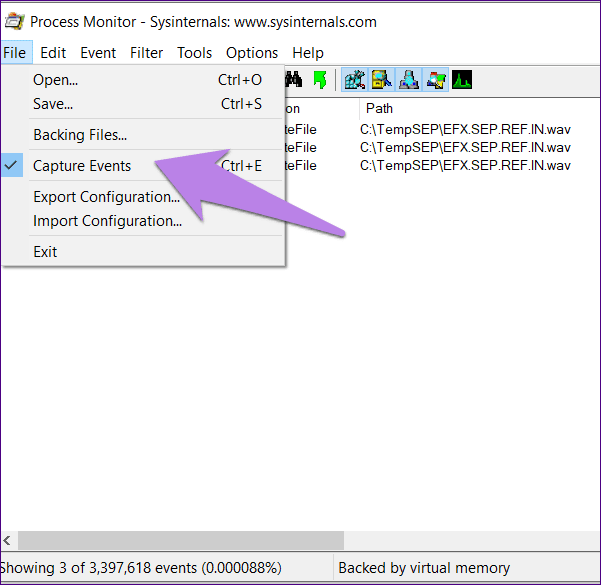
Task: Toggle Show File System Activity icon
Action: (x=382, y=80)
